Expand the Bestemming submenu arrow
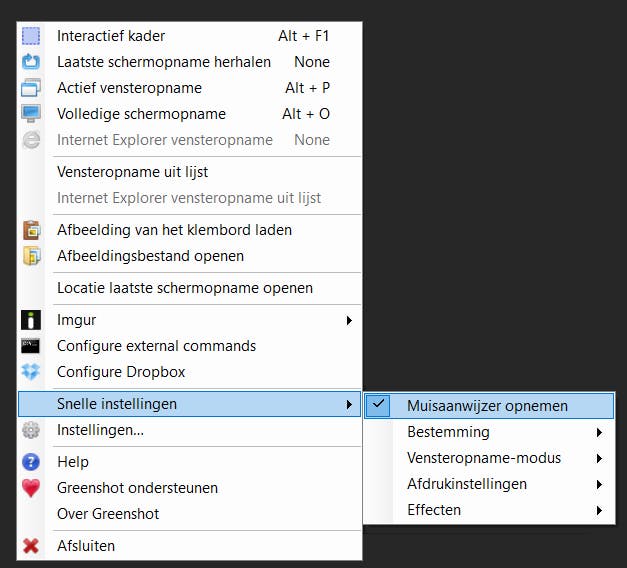Image resolution: width=627 pixels, height=568 pixels. click(x=599, y=432)
